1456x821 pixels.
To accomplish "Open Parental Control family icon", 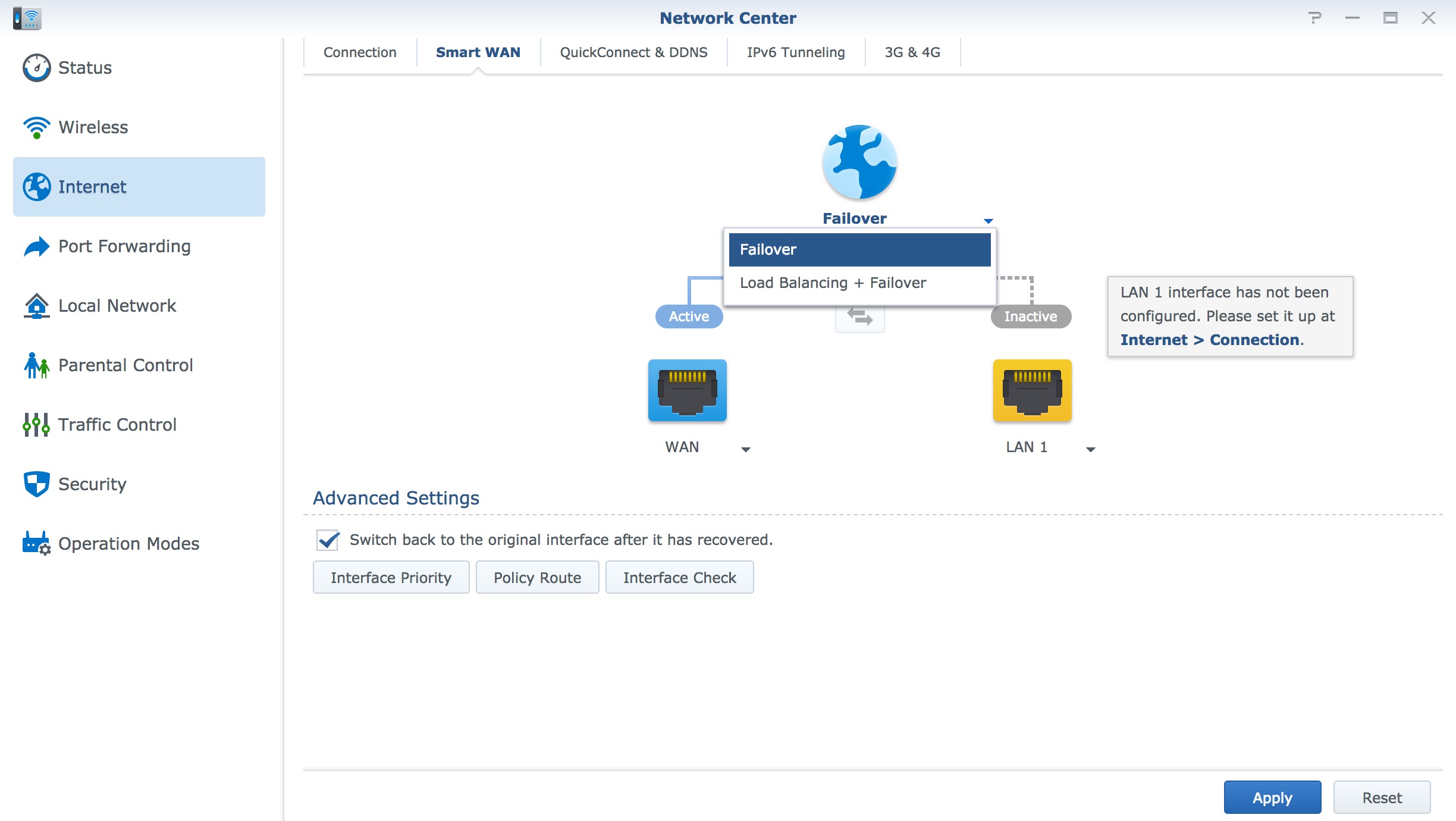I will click(x=37, y=365).
